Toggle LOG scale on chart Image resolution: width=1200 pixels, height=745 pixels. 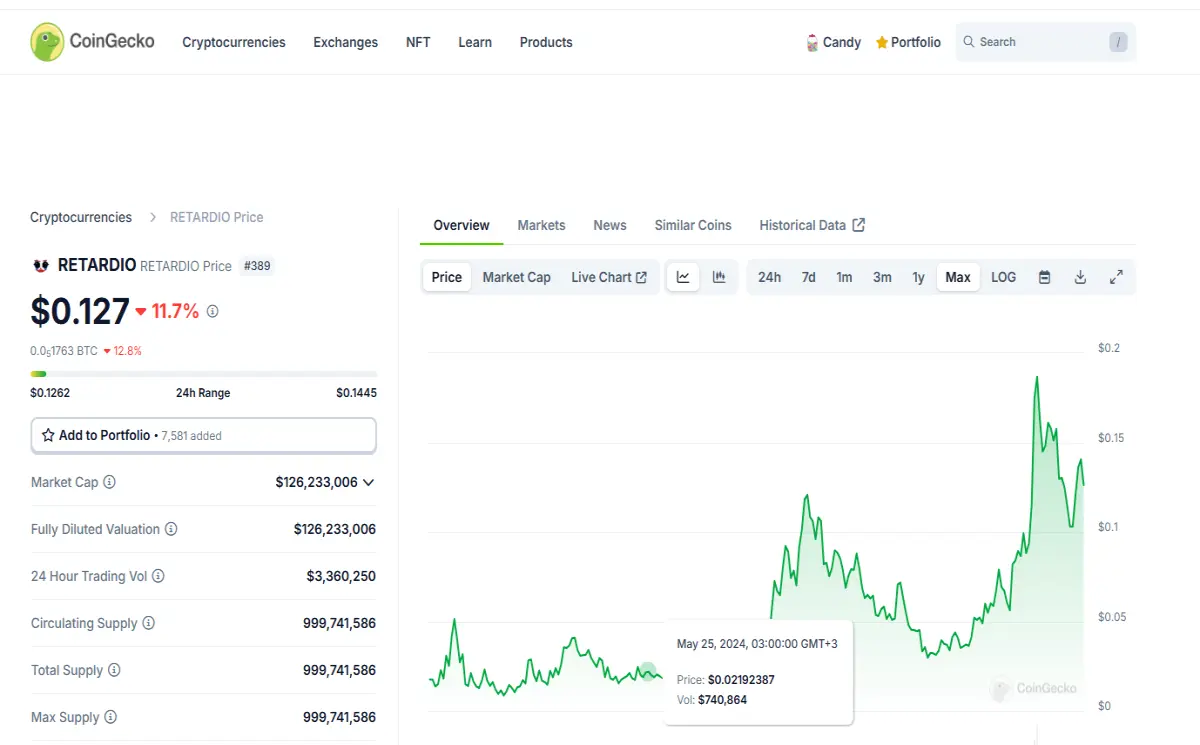tap(1003, 277)
